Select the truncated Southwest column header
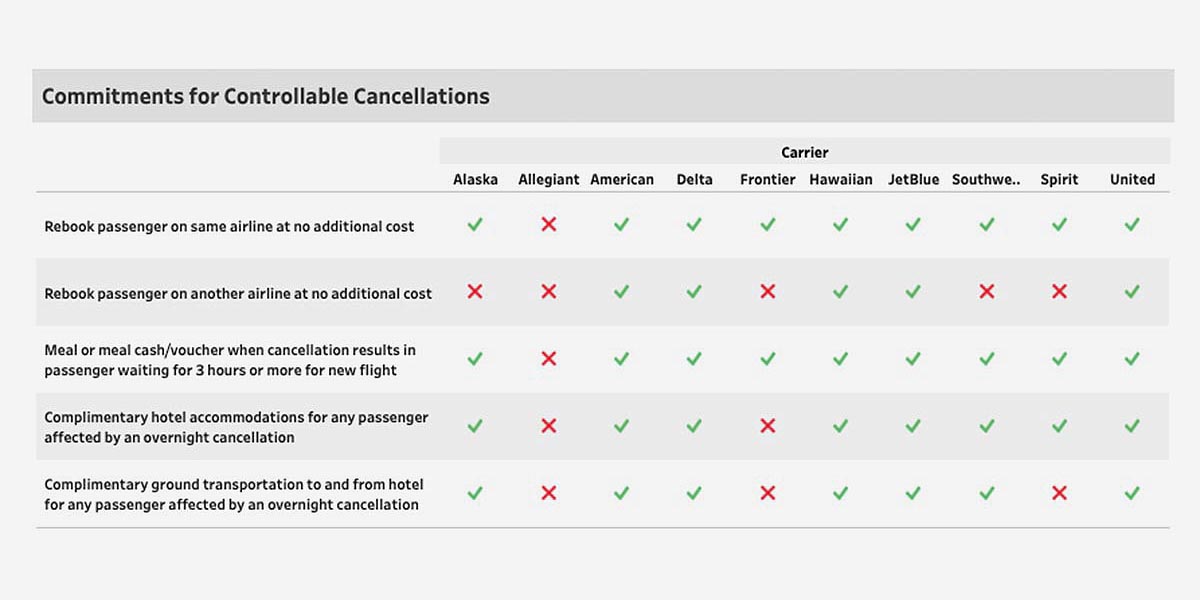The width and height of the screenshot is (1200, 600). (x=986, y=180)
